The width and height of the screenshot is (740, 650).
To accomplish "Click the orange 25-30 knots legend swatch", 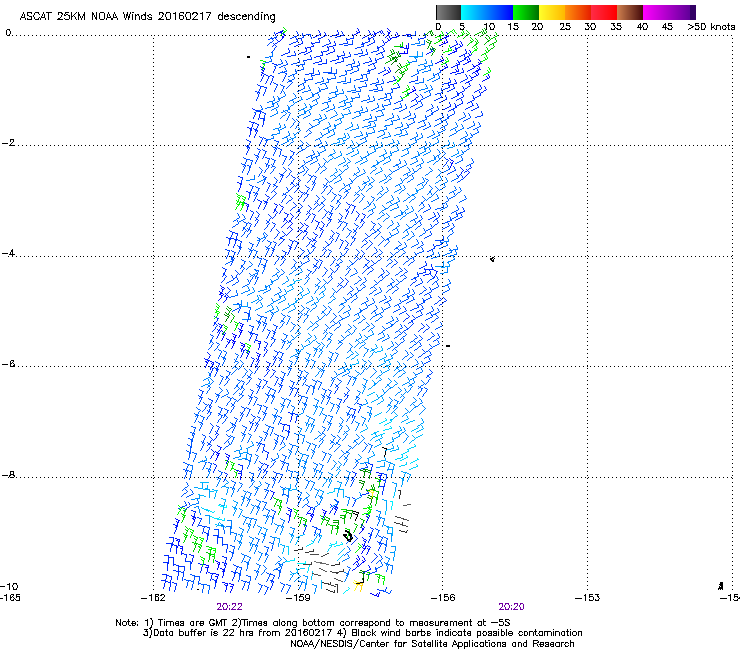I will tap(578, 12).
